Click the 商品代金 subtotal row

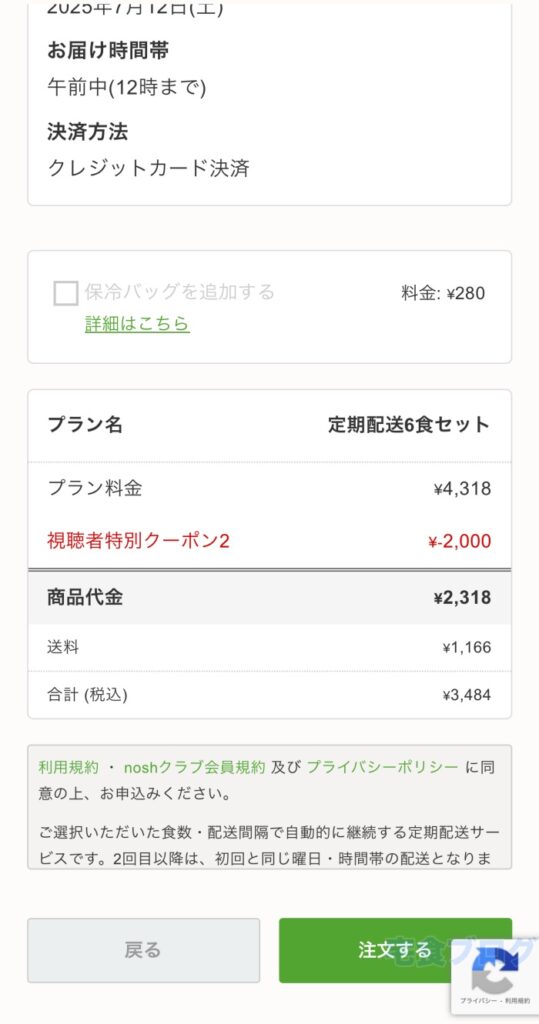click(x=269, y=598)
